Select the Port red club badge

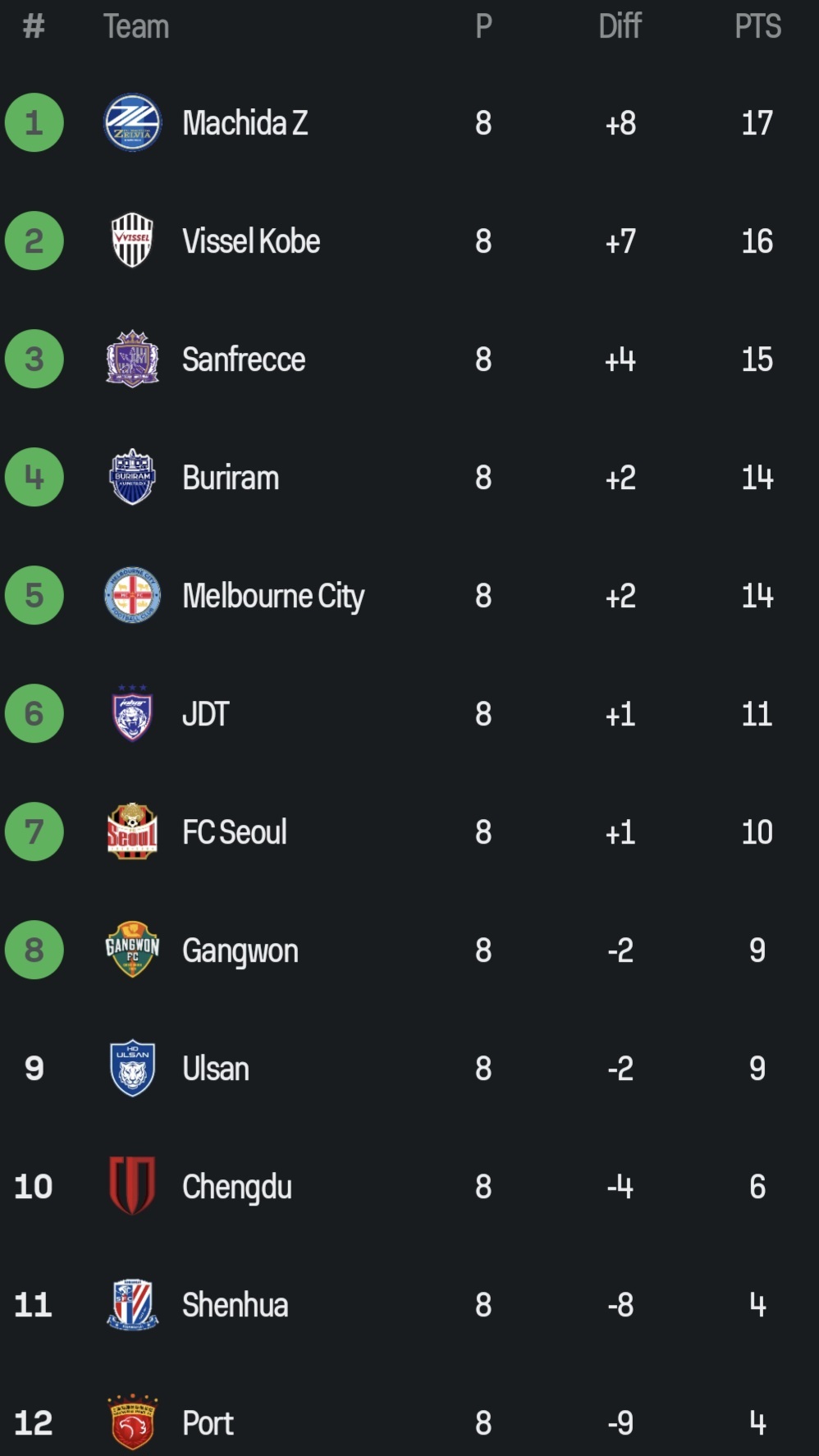(x=132, y=1422)
